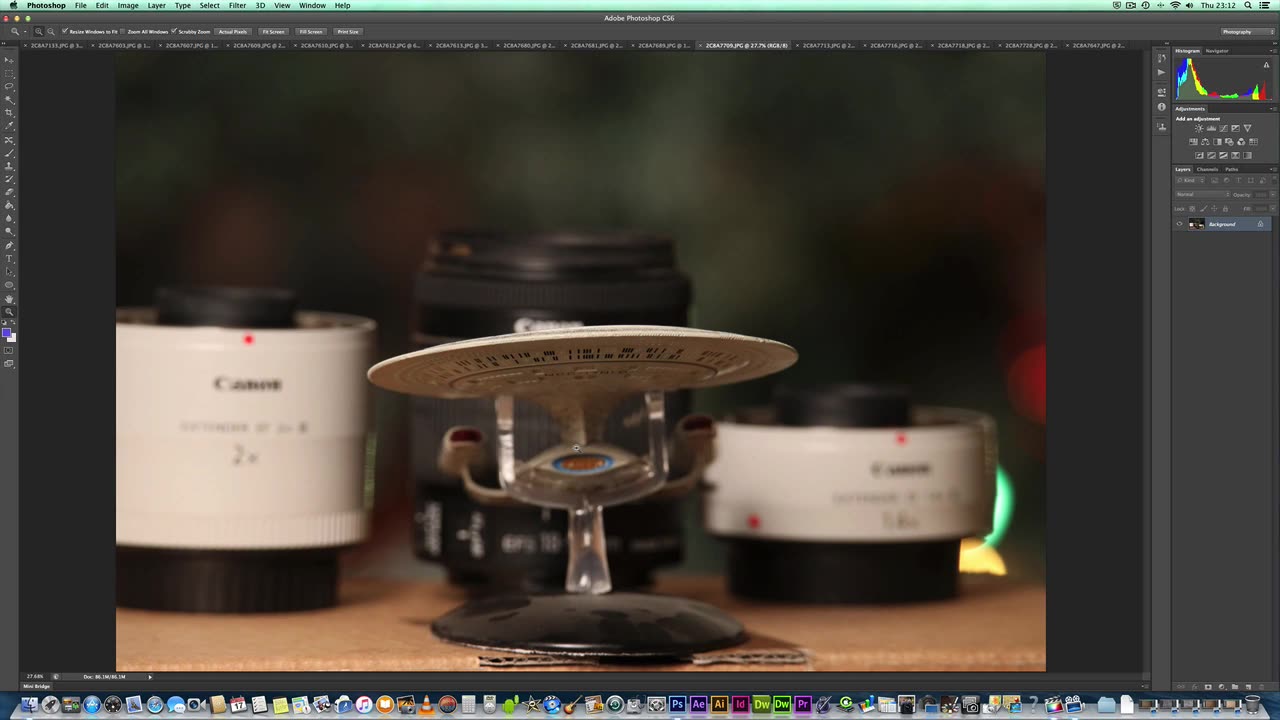The width and height of the screenshot is (1280, 720).
Task: Toggle lock position in Layers panel
Action: (x=1214, y=208)
